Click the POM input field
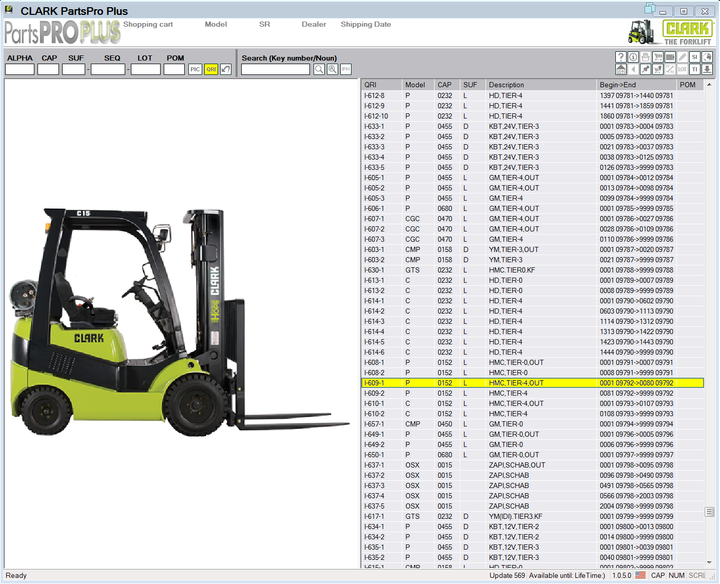720x584 pixels. [174, 69]
